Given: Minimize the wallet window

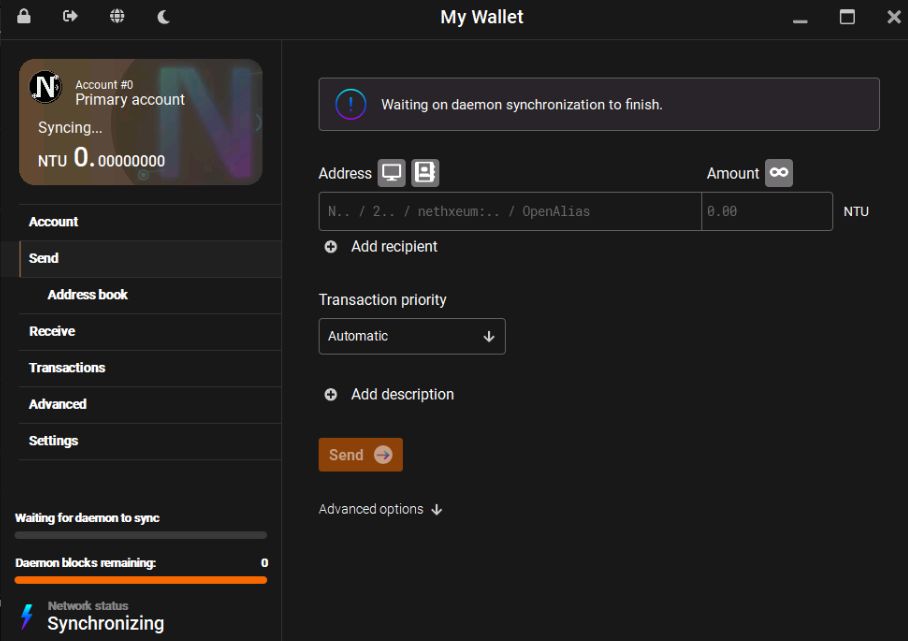Looking at the screenshot, I should click(800, 21).
